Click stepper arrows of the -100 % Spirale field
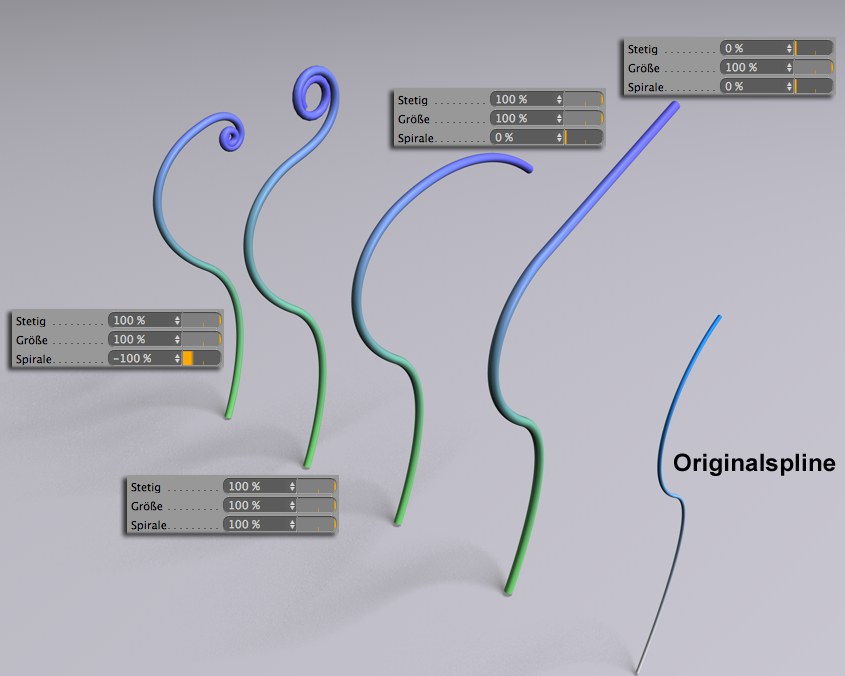 coord(177,358)
